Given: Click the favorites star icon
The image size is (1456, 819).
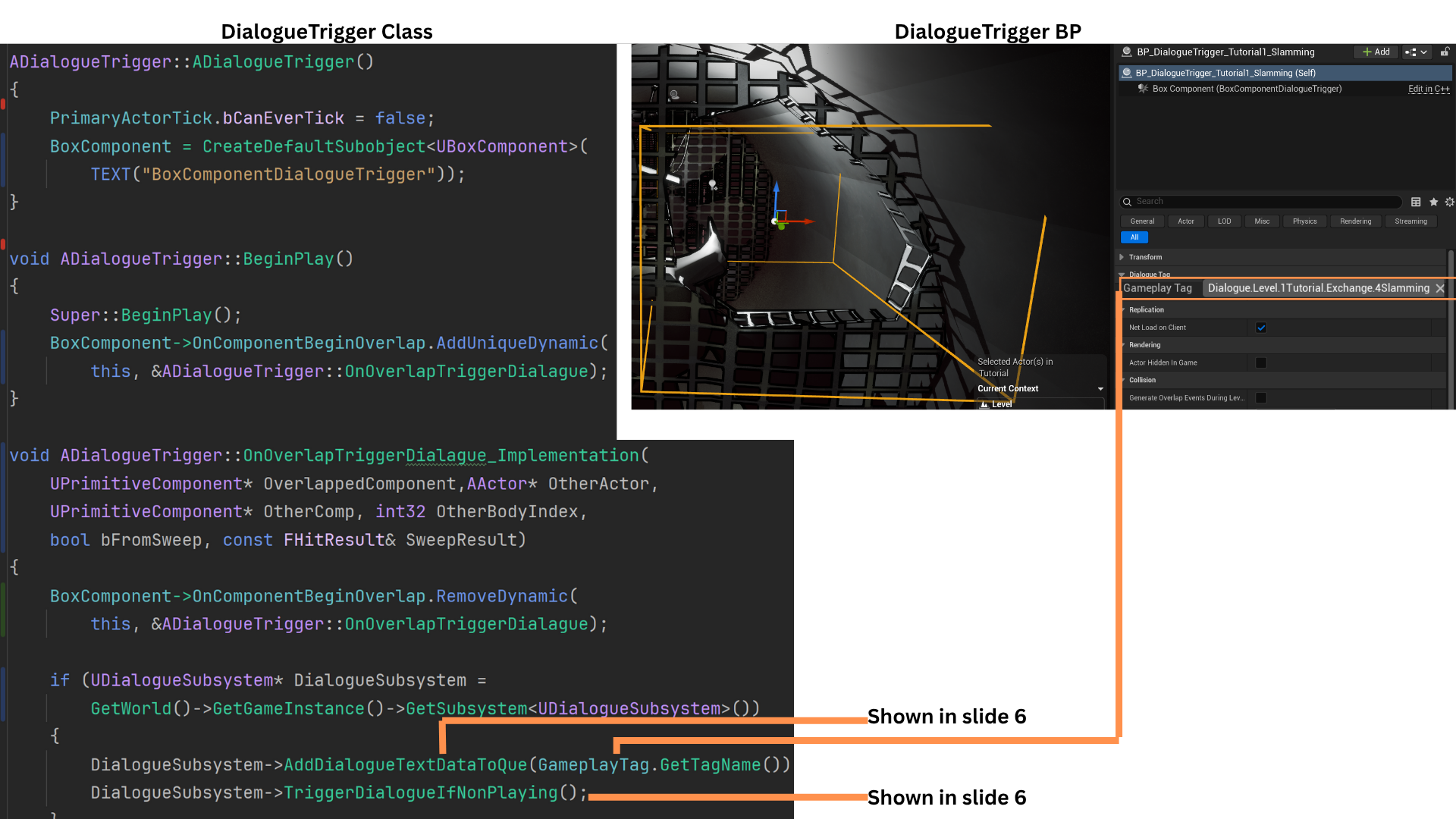Looking at the screenshot, I should (1433, 202).
